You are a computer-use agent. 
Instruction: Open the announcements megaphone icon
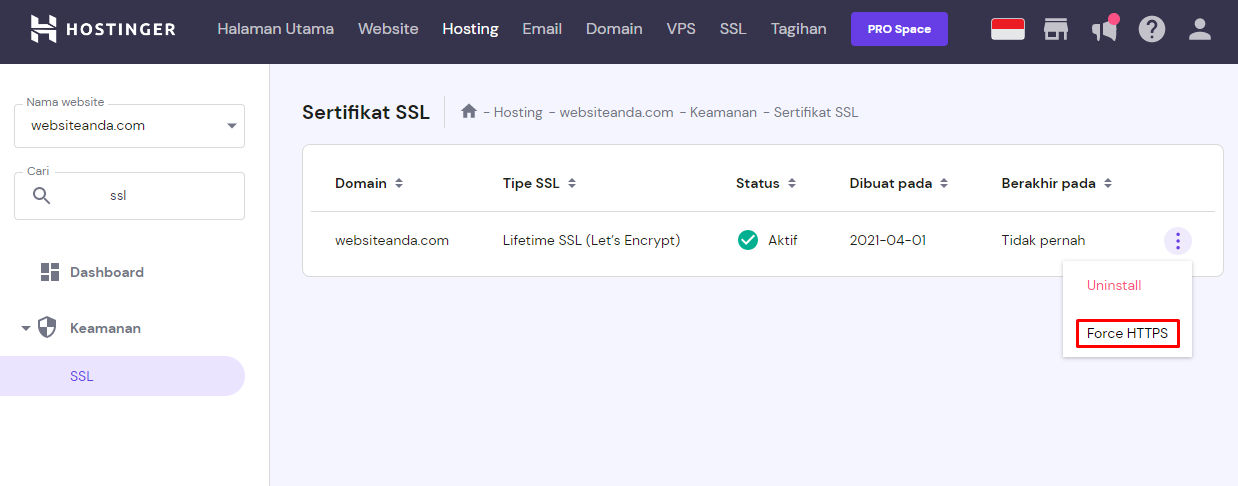pyautogui.click(x=1104, y=29)
